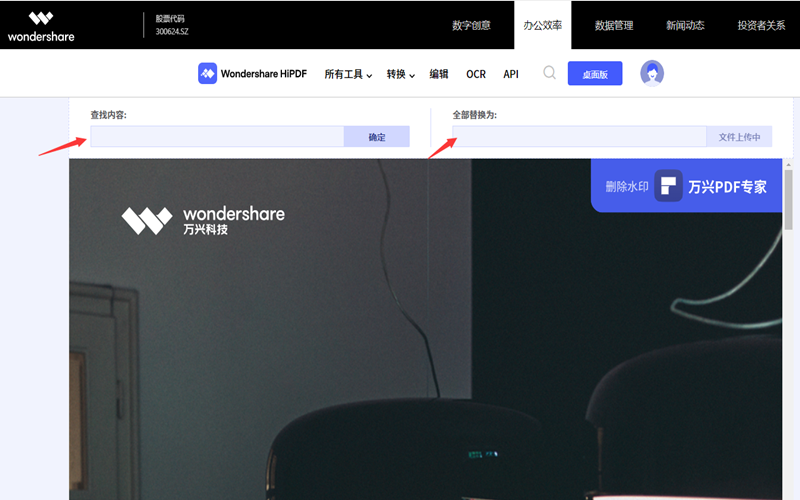This screenshot has height=500, width=800.
Task: Open the user avatar profile icon
Action: tap(652, 73)
